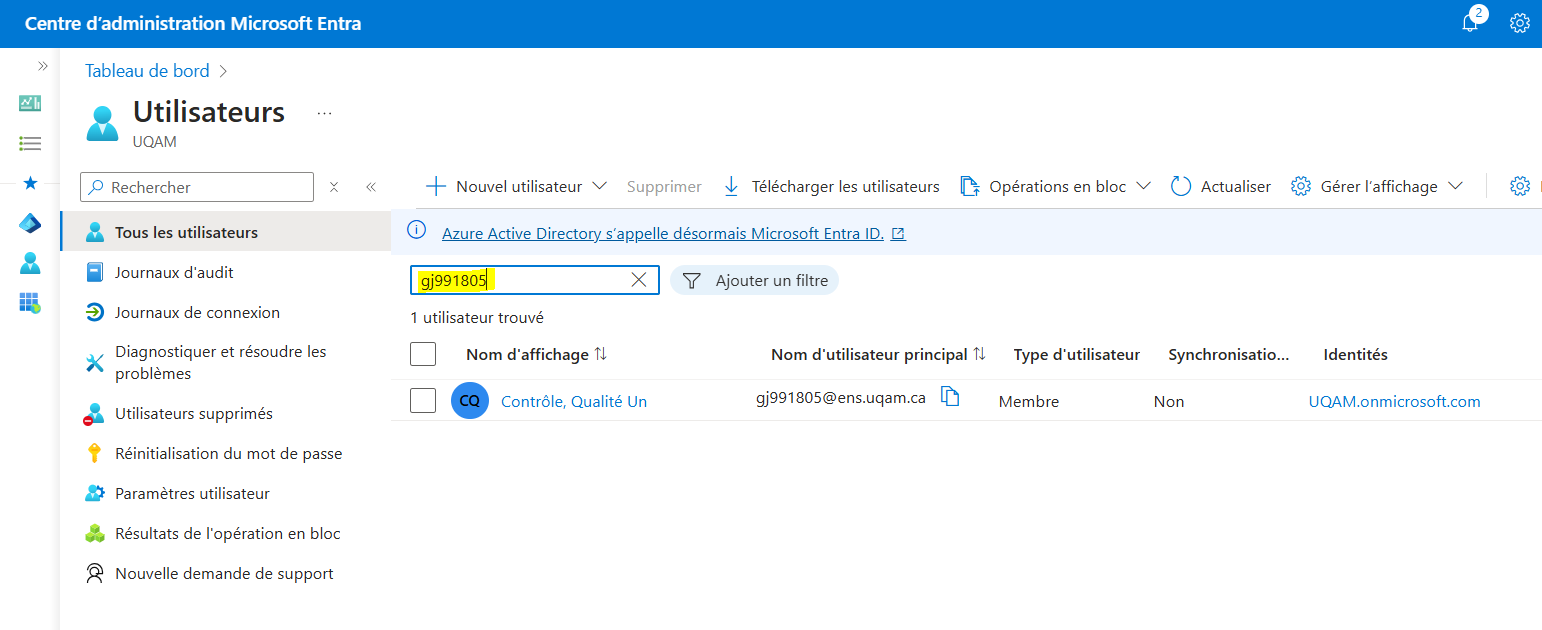Copy the user principal name gj991805@ens.uqam.ca
The image size is (1542, 630).
coord(951,397)
